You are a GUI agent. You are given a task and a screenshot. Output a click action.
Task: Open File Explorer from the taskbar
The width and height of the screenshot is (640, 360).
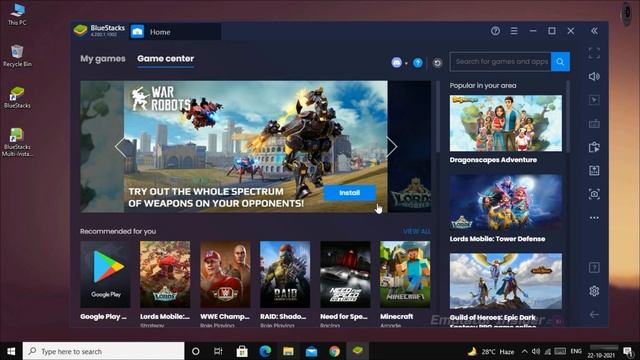tap(288, 351)
